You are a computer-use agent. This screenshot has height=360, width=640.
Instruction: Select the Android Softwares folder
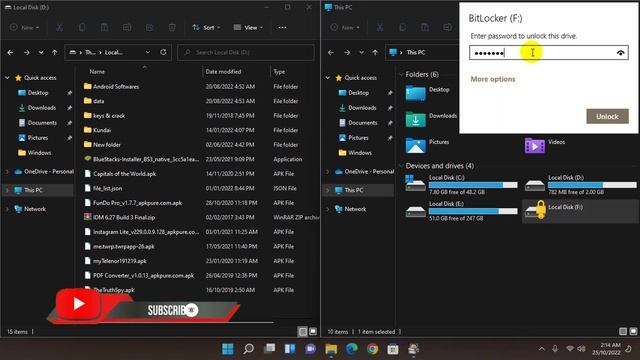point(116,87)
